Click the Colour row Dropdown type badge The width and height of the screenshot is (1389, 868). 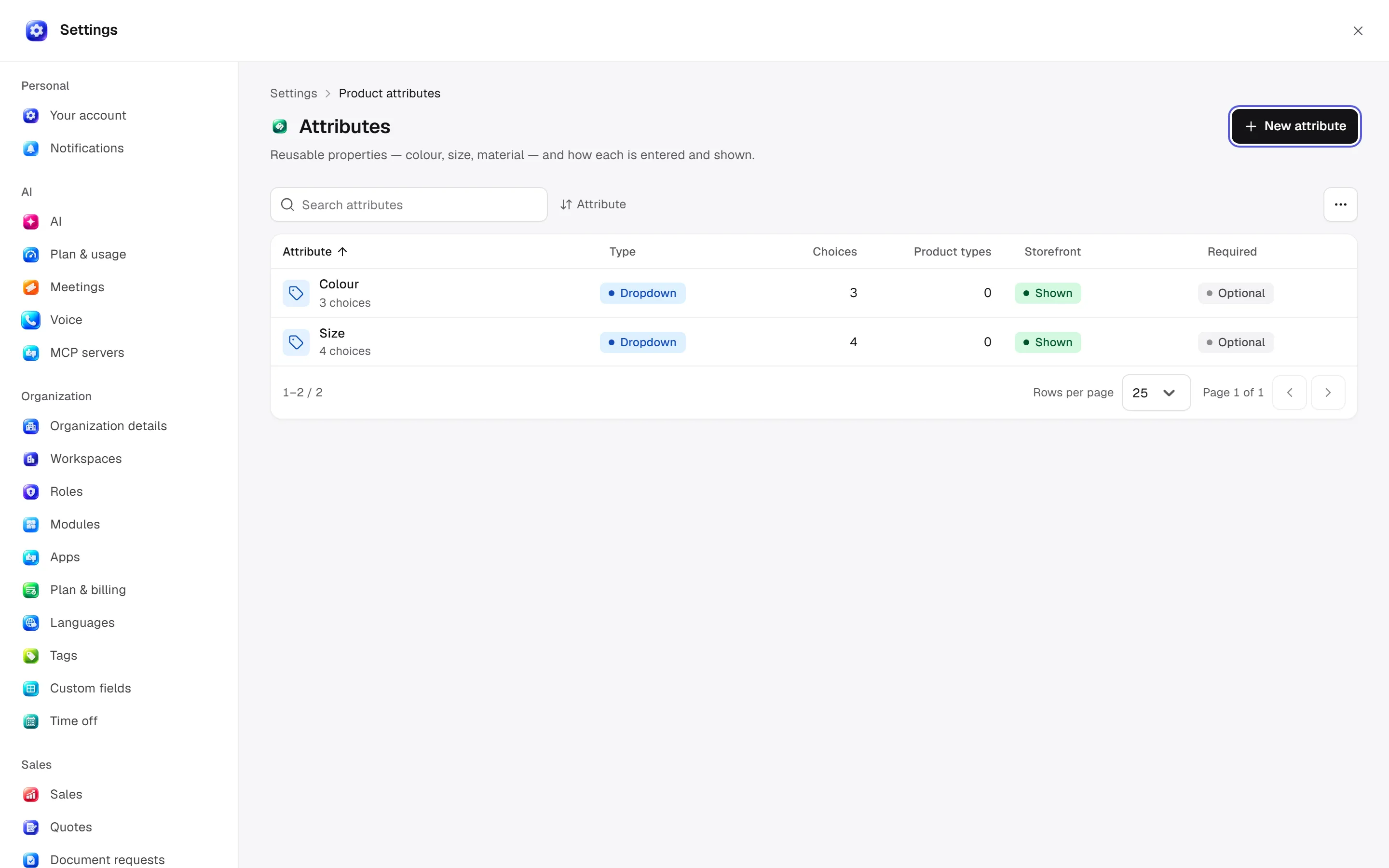tap(642, 293)
